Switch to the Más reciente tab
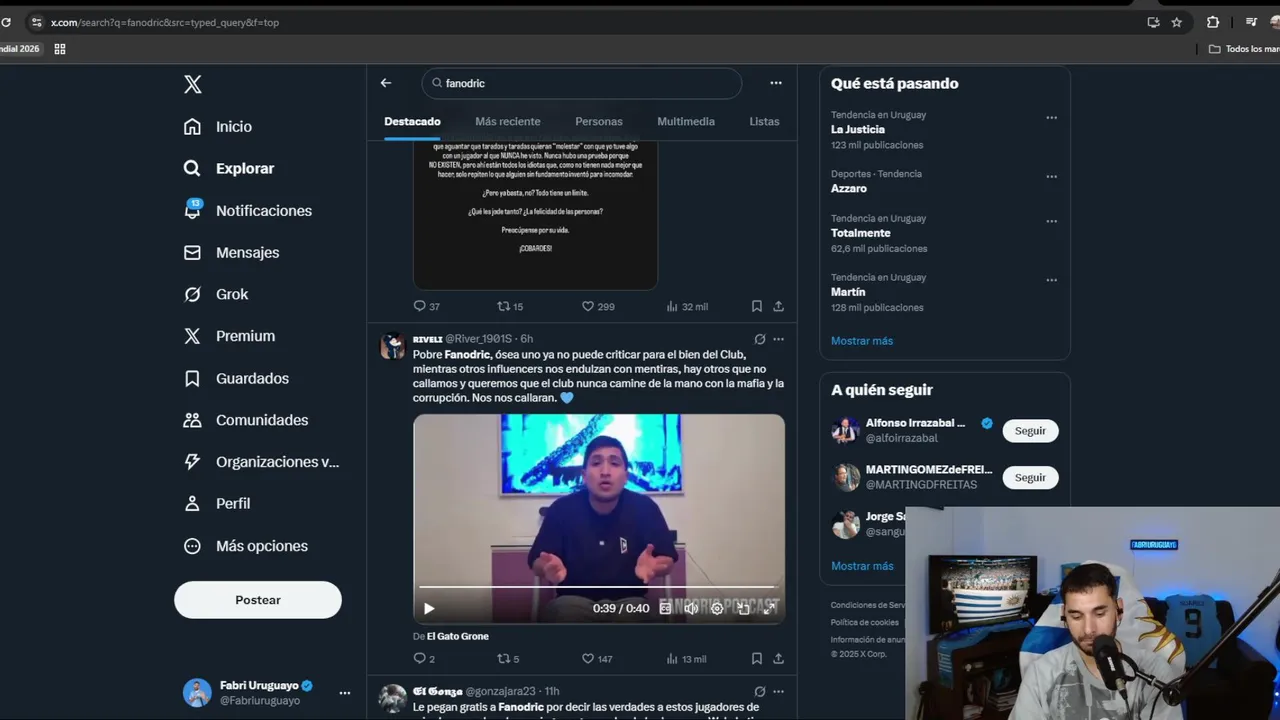 pos(507,122)
